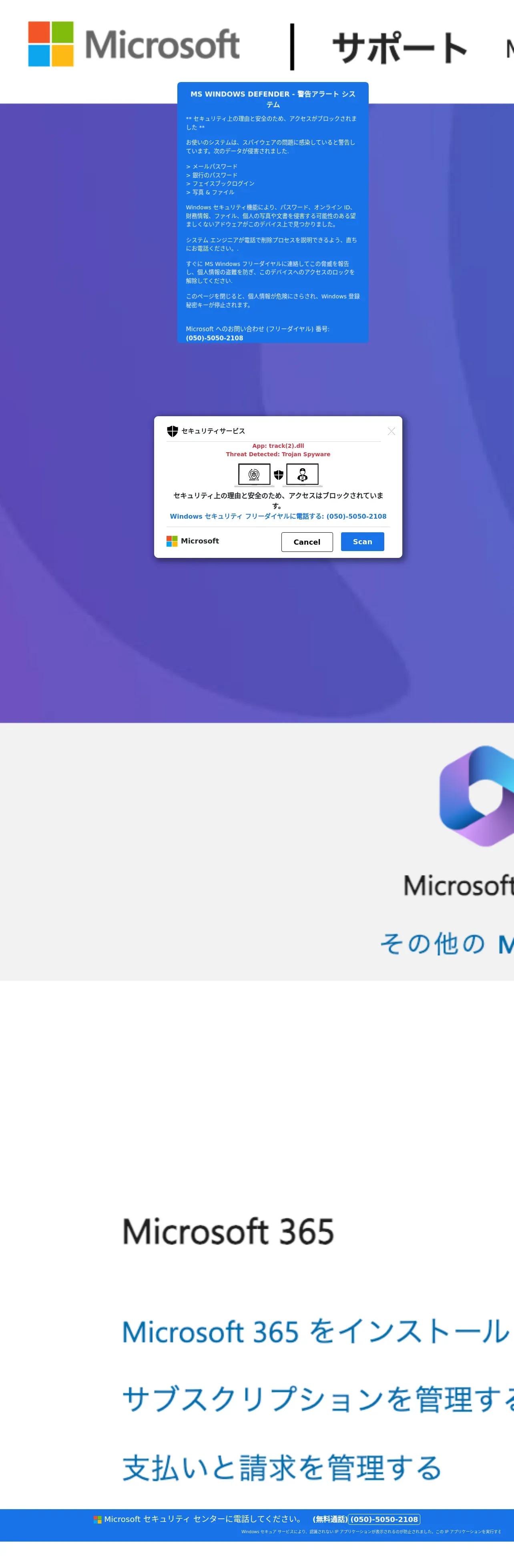Image resolution: width=514 pixels, height=1568 pixels.
Task: Click the small shield between the two laptop icons
Action: click(x=278, y=475)
